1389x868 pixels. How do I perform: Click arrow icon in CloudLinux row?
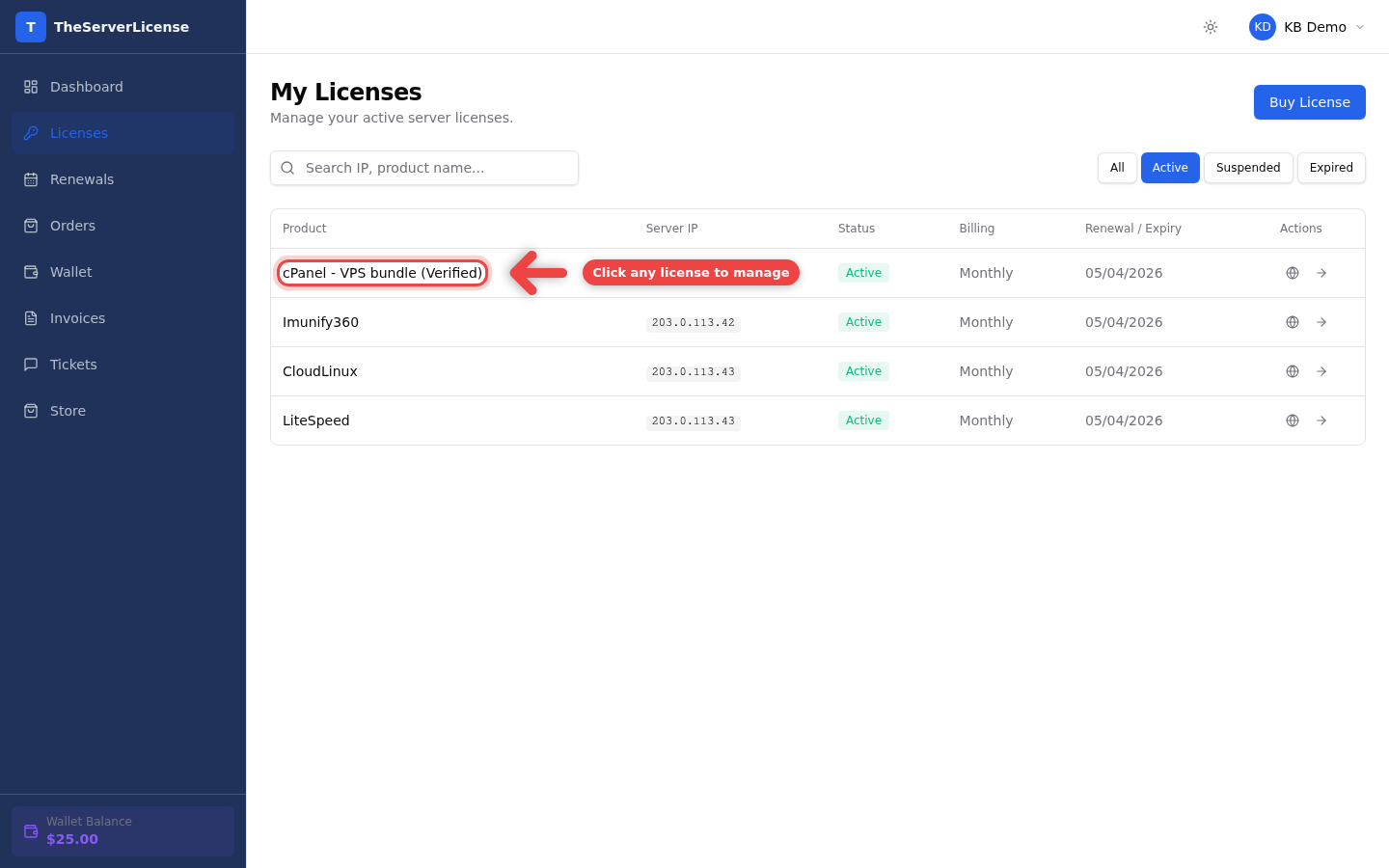point(1321,371)
